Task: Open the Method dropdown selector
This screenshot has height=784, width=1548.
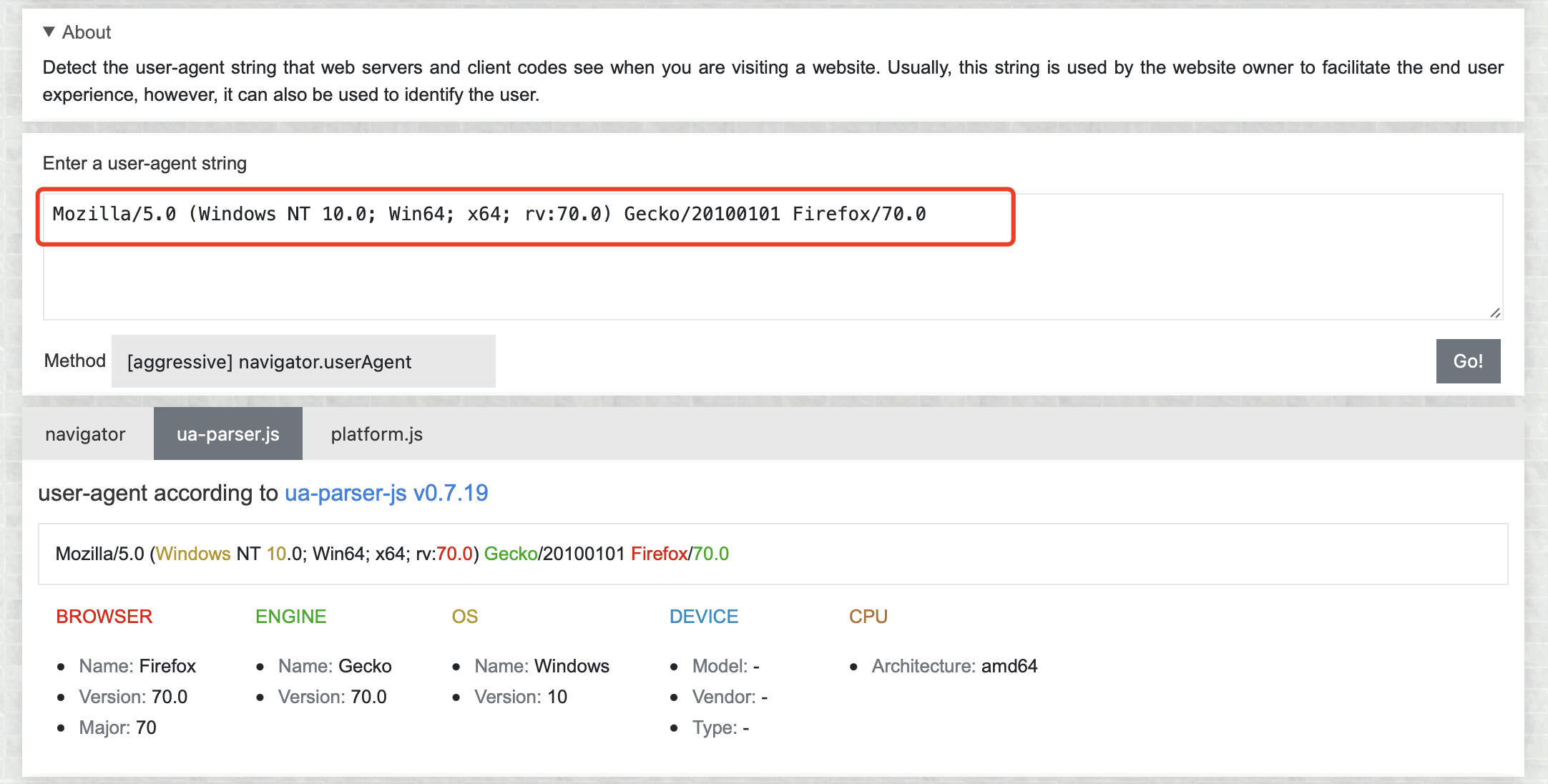Action: 303,361
